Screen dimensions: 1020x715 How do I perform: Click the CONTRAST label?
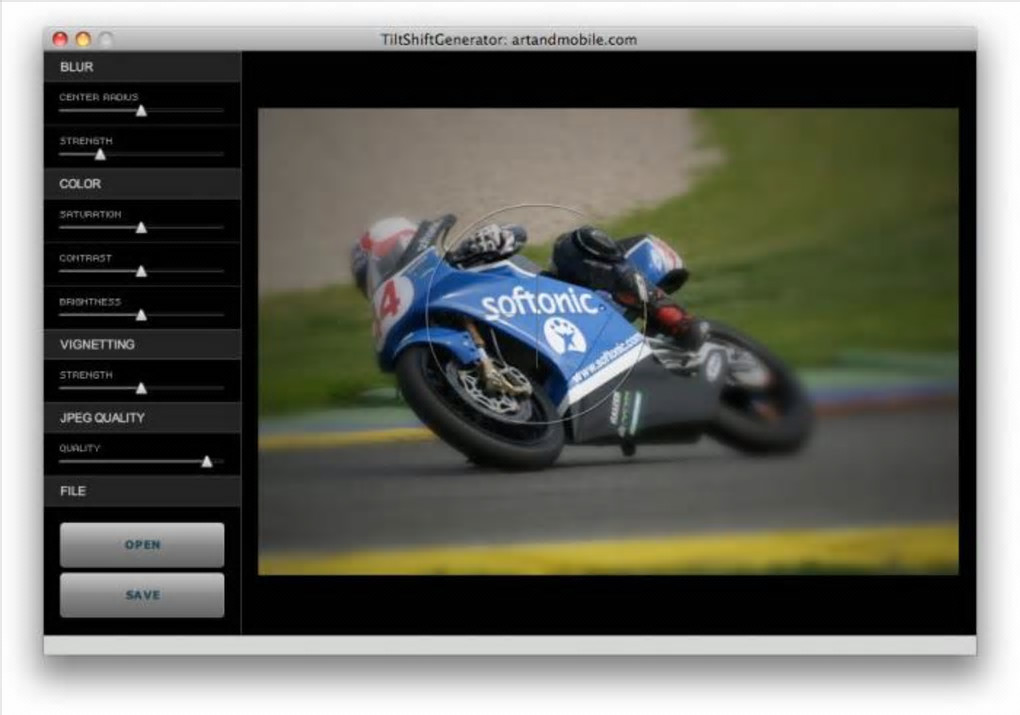[85, 258]
